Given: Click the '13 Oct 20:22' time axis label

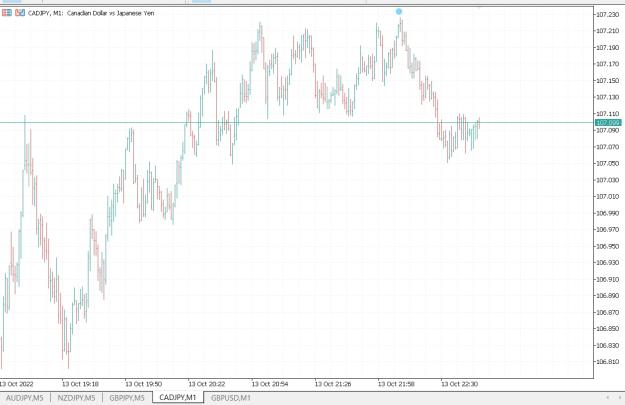Looking at the screenshot, I should point(206,384).
